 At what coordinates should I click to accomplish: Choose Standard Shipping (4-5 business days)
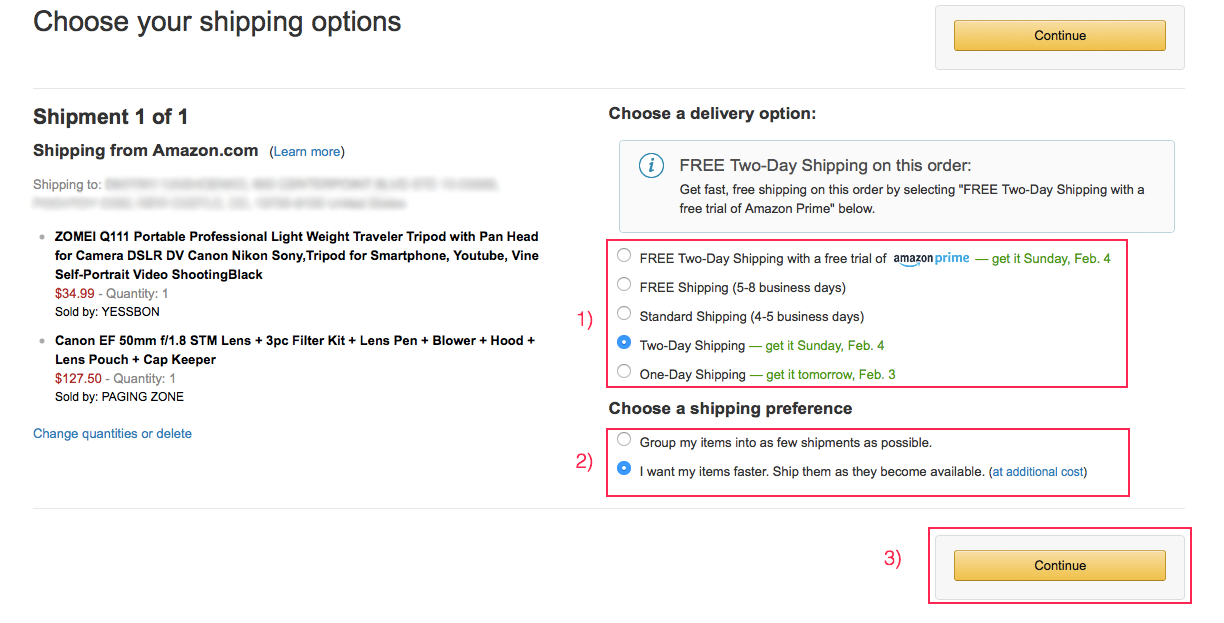[624, 314]
